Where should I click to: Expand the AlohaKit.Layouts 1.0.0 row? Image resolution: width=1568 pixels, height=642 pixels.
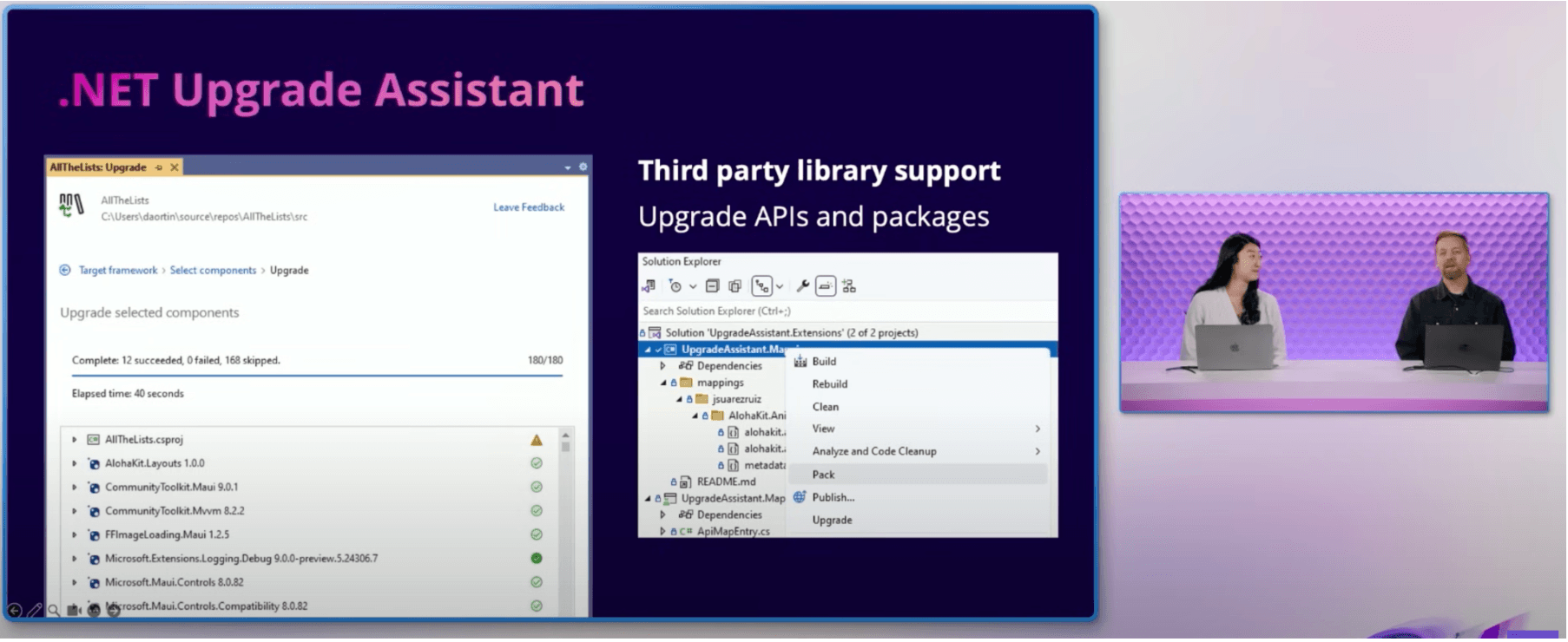[75, 463]
